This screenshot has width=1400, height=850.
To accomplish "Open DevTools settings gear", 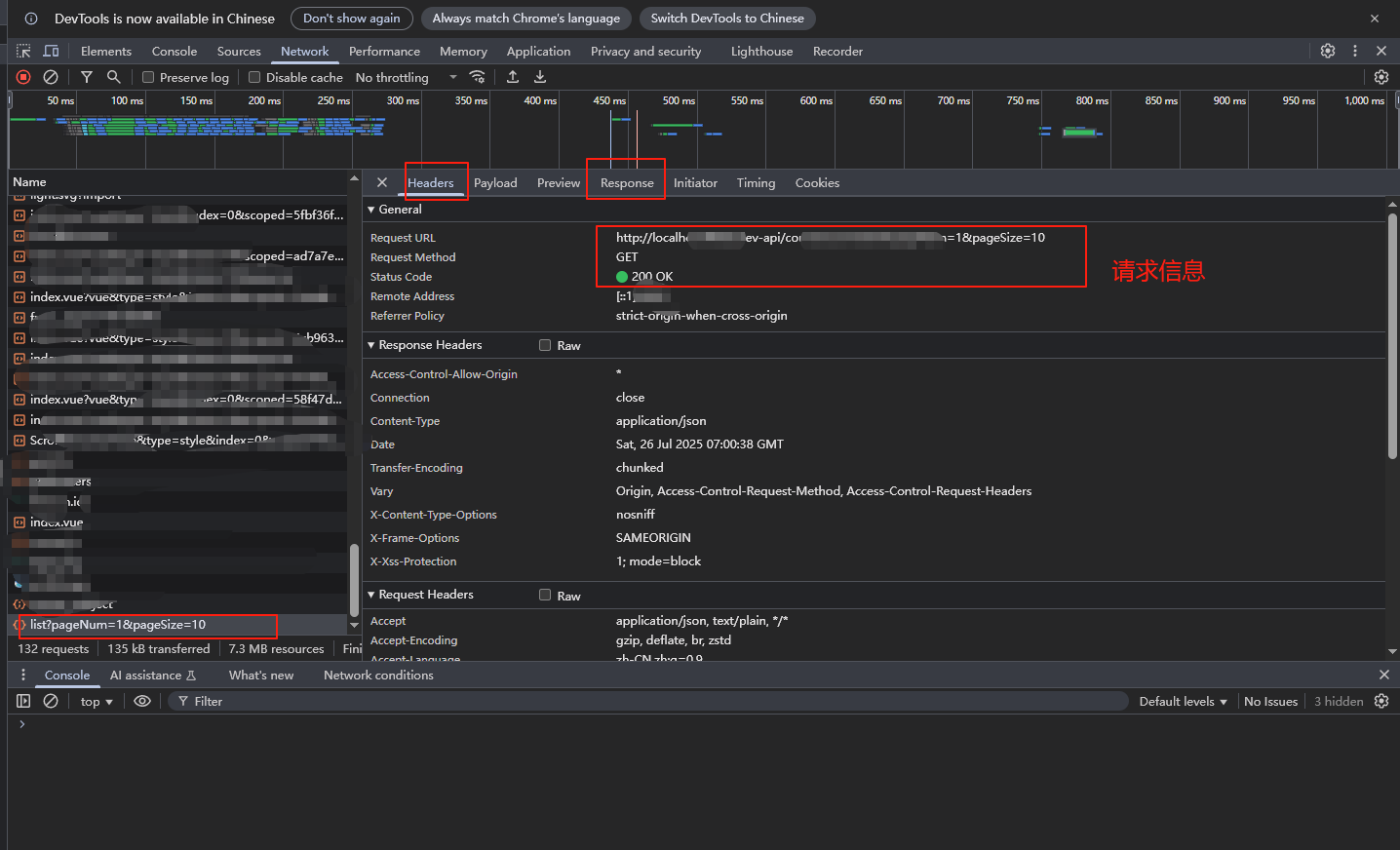I will pos(1328,51).
